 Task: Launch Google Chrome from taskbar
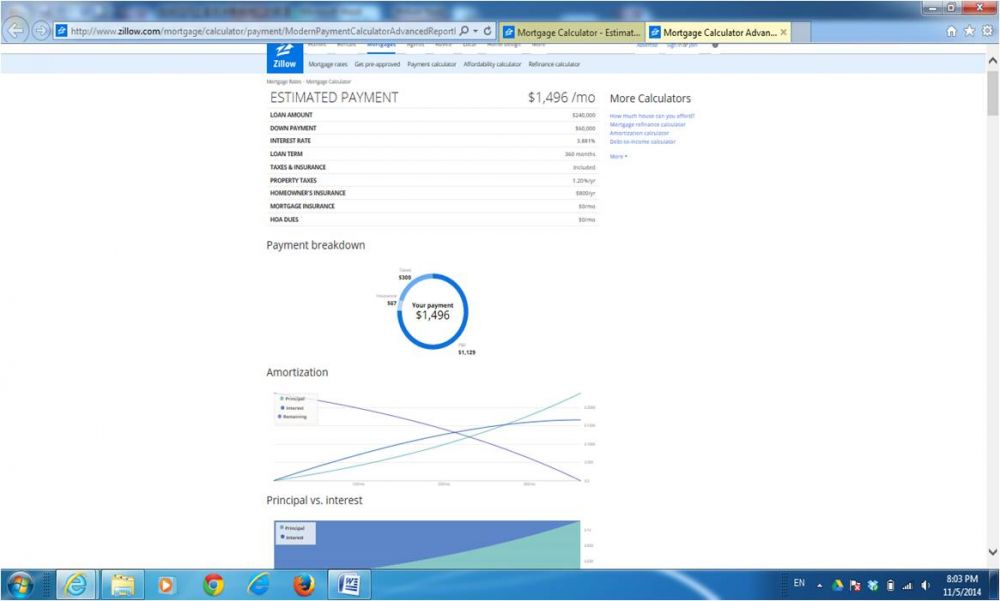click(213, 584)
